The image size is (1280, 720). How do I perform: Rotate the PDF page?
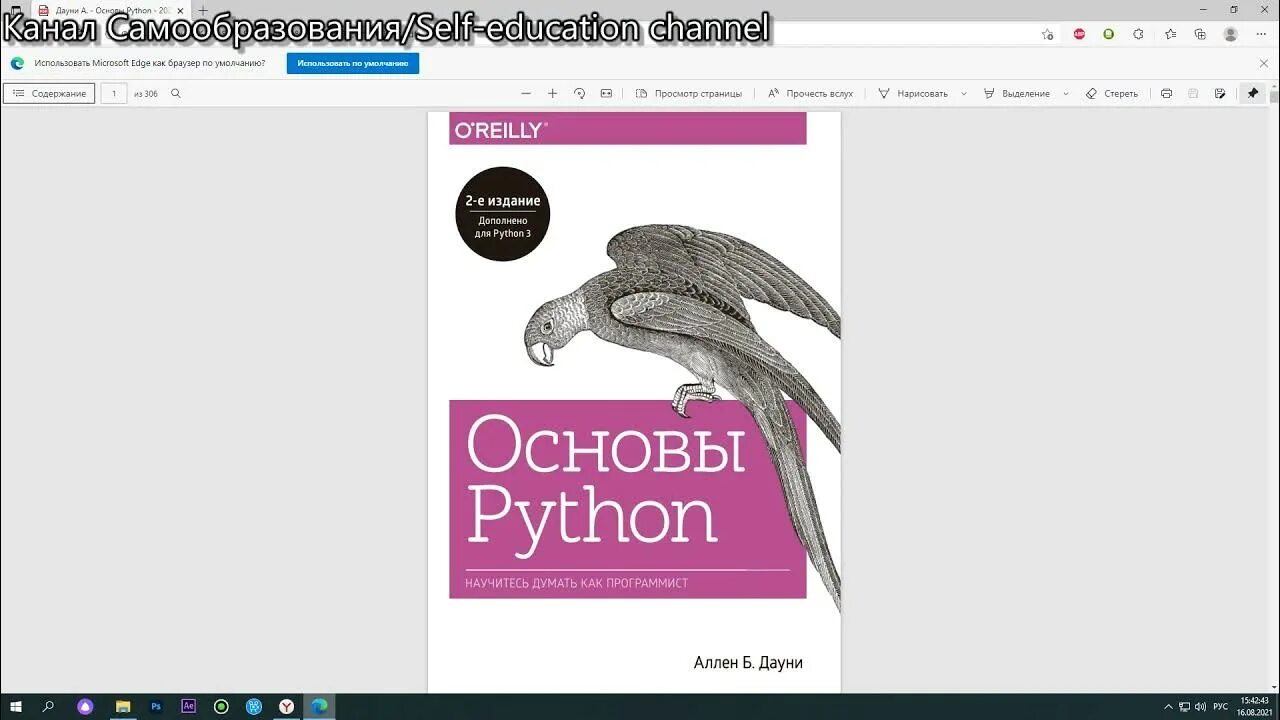579,93
